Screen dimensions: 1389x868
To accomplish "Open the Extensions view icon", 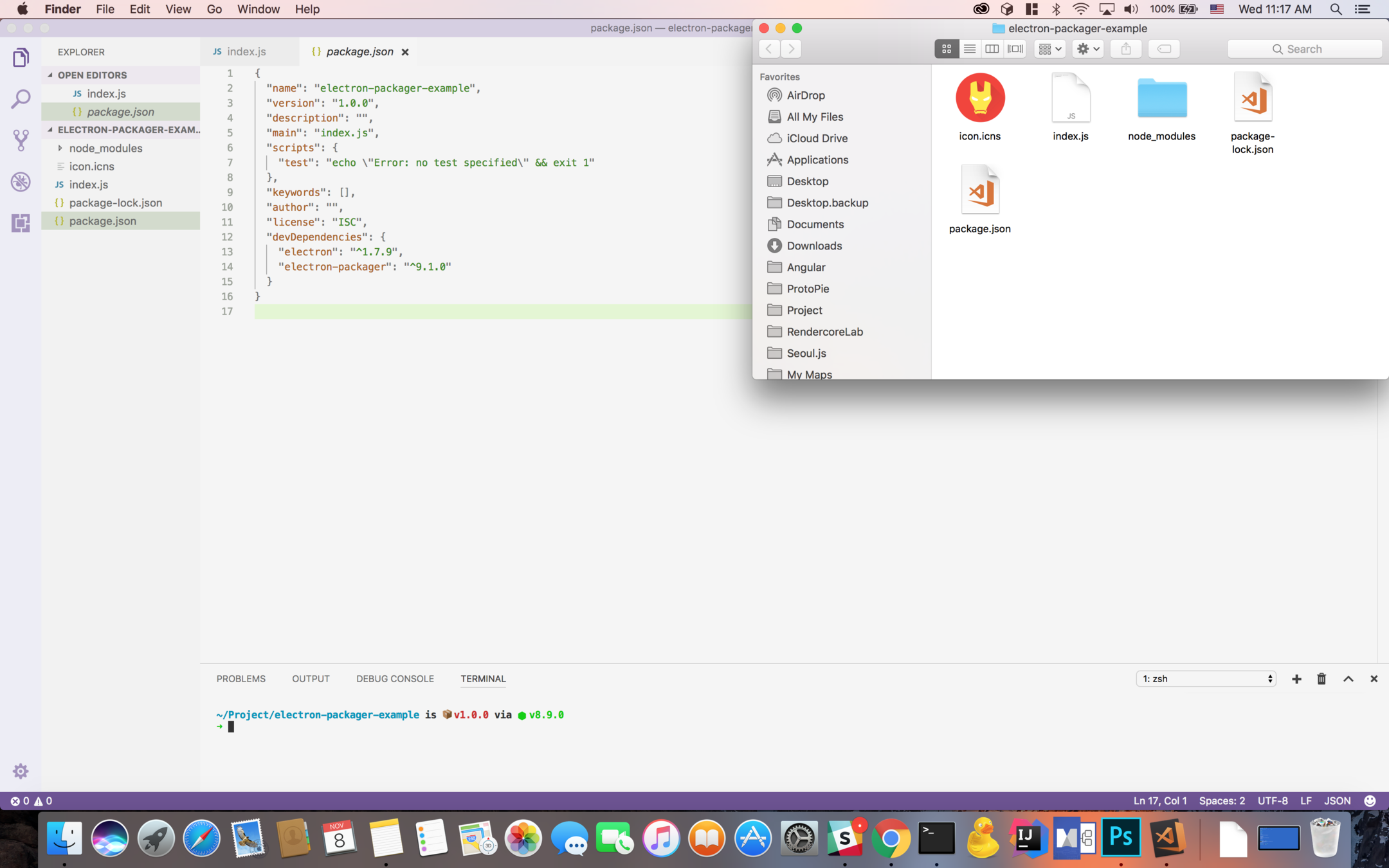I will [21, 222].
